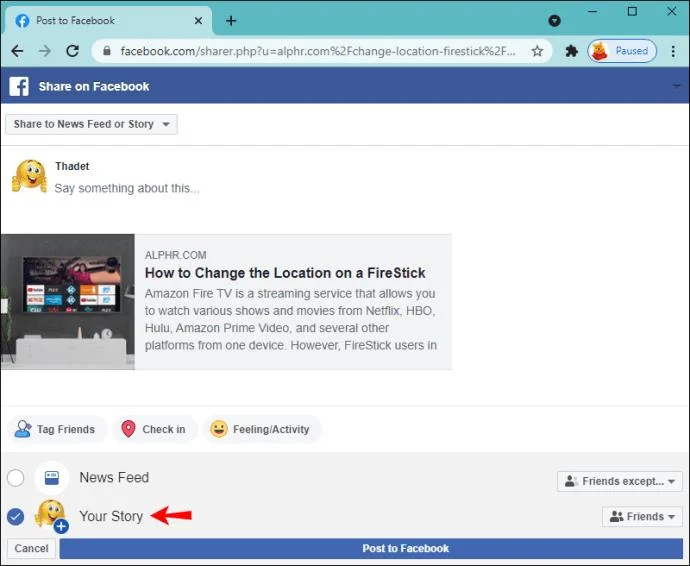This screenshot has height=566, width=690.
Task: Click the Cancel button
Action: click(x=31, y=548)
